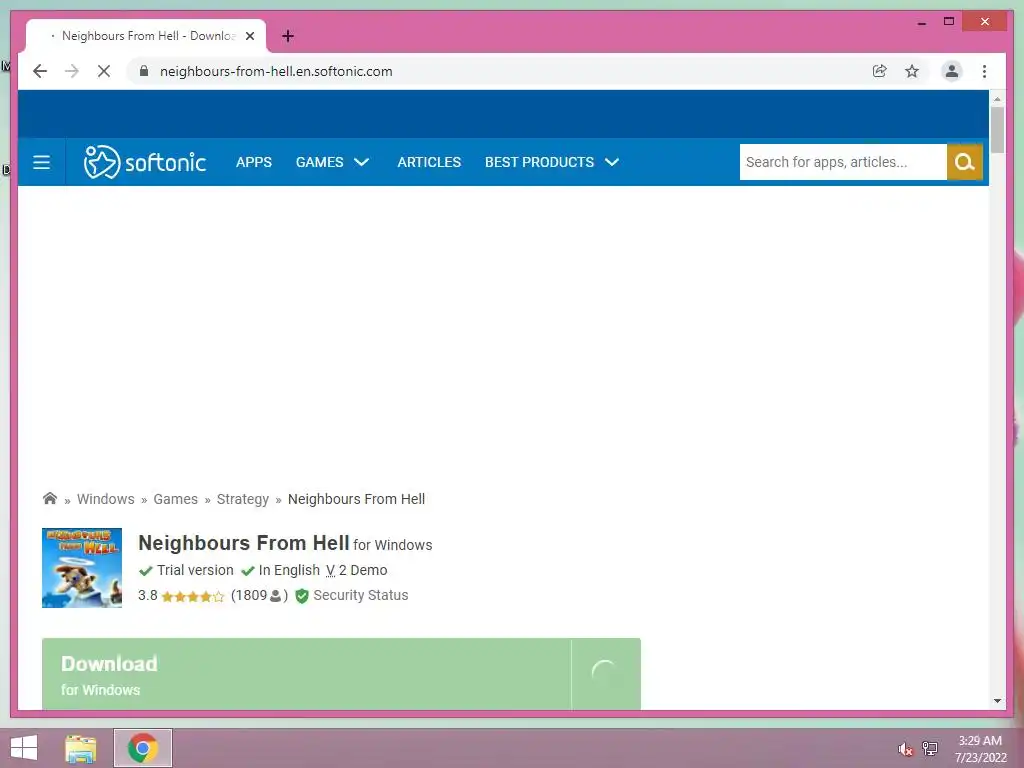This screenshot has width=1024, height=768.
Task: Click Games in breadcrumb
Action: tap(175, 499)
